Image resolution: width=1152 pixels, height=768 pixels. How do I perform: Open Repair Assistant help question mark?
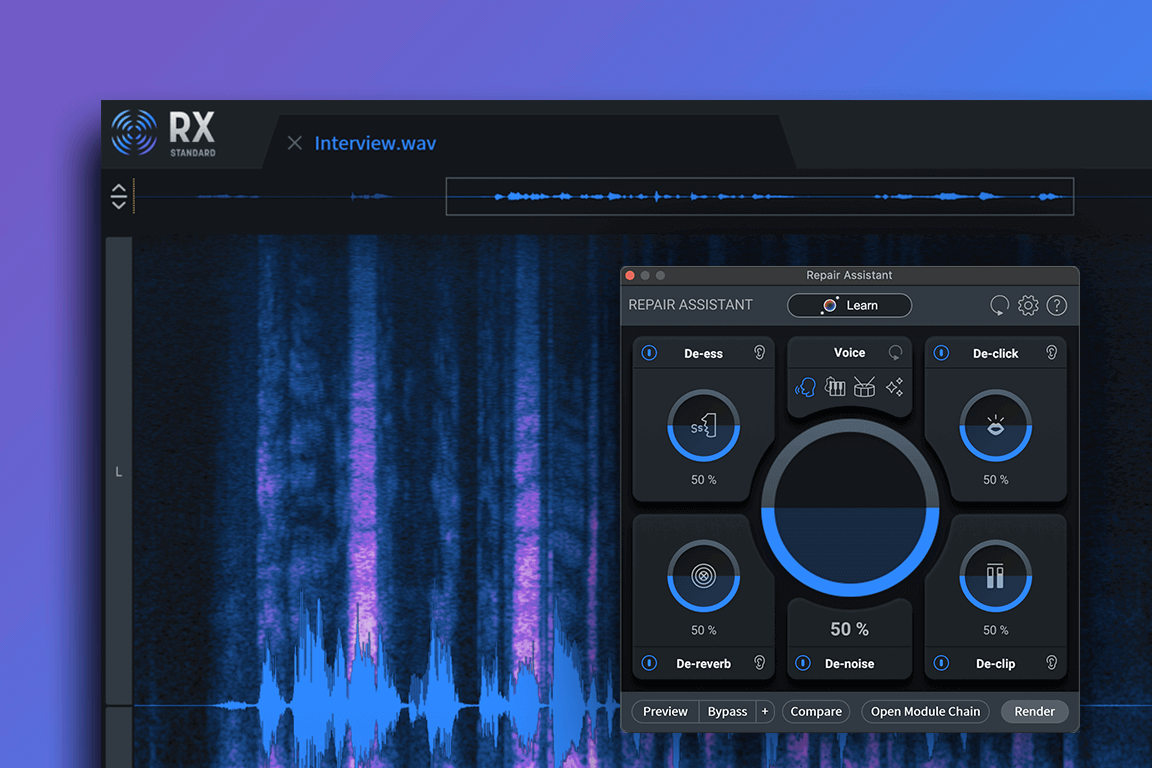[x=1056, y=305]
